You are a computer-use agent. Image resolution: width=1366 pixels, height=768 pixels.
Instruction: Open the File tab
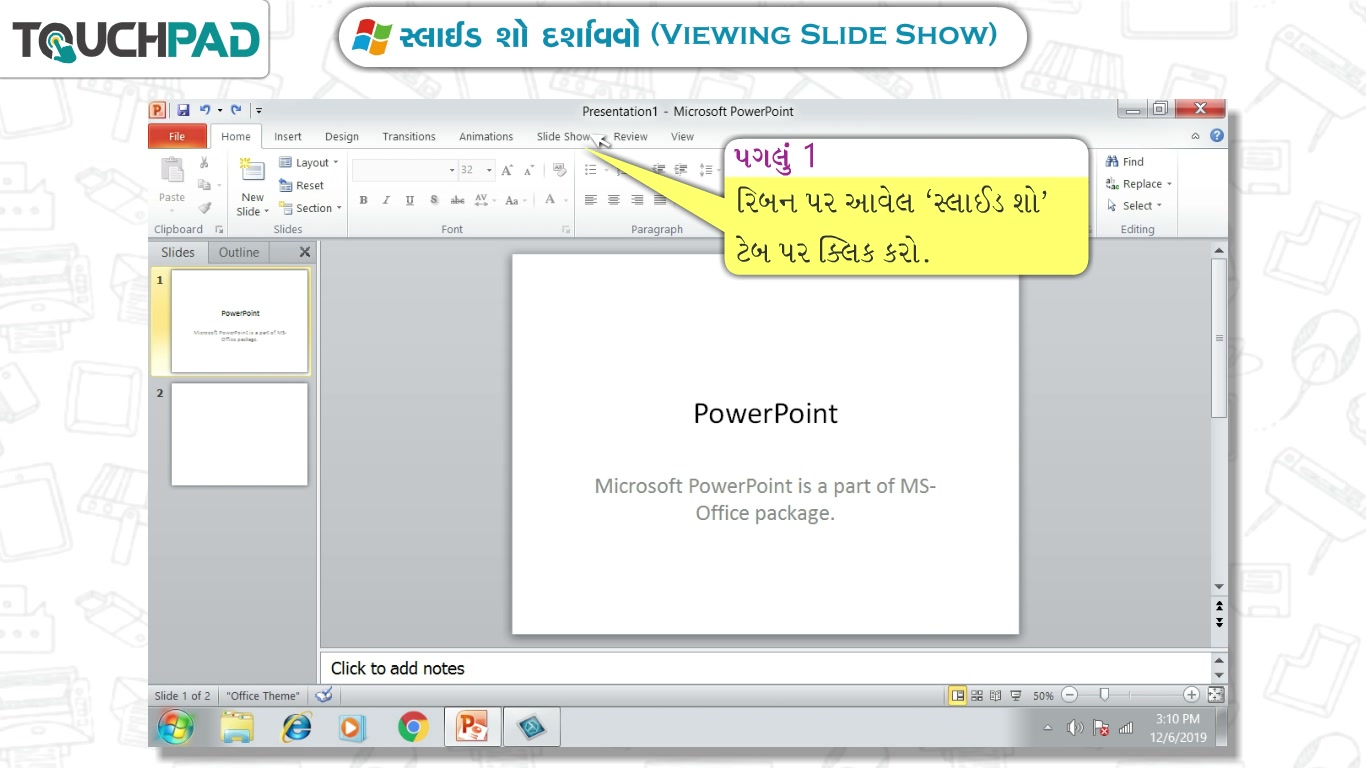(177, 136)
